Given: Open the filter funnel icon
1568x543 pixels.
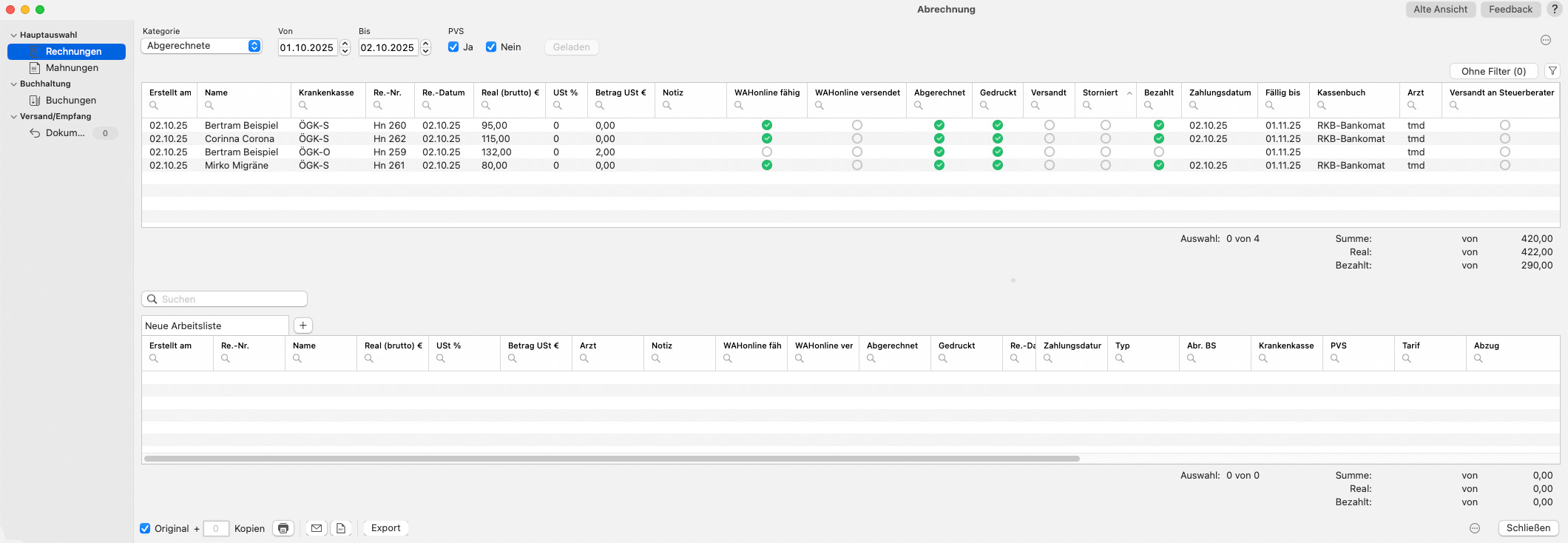Looking at the screenshot, I should [x=1552, y=71].
